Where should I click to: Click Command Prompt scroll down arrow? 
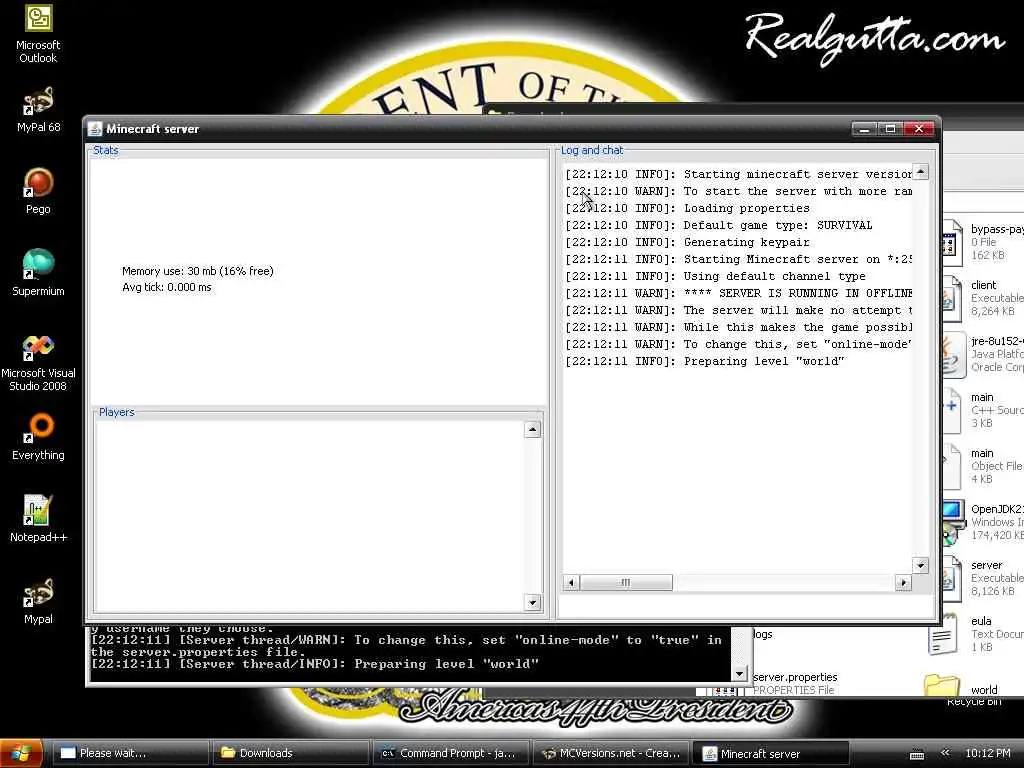[739, 673]
